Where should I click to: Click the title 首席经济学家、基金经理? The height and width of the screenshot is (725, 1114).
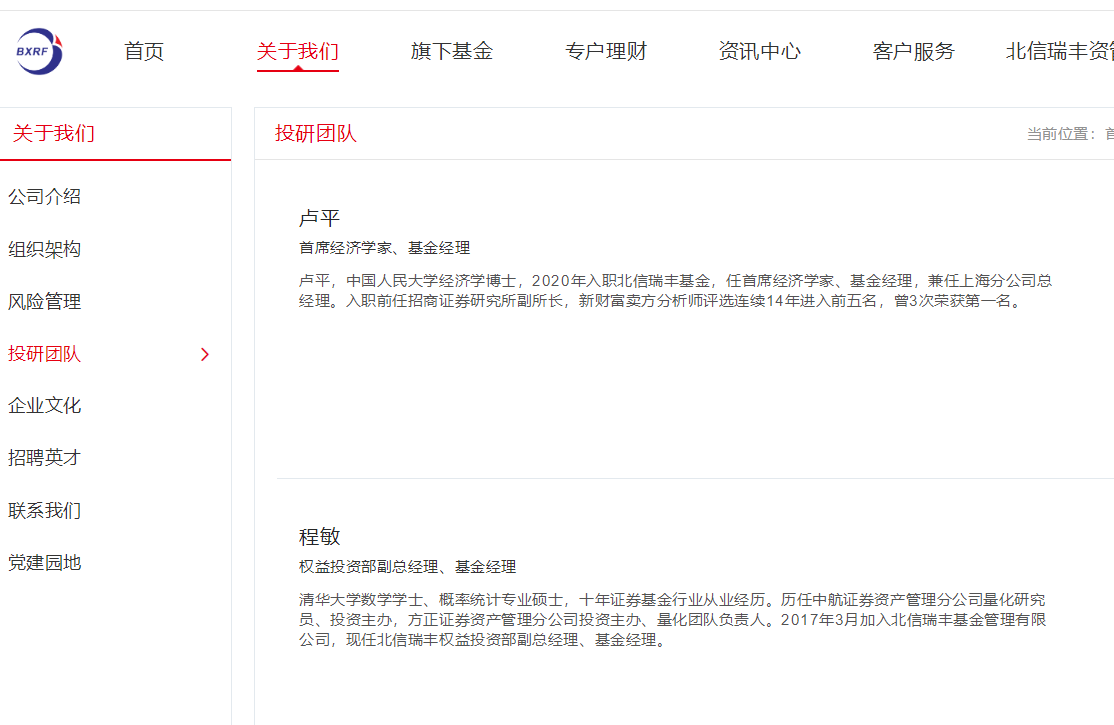[x=384, y=248]
